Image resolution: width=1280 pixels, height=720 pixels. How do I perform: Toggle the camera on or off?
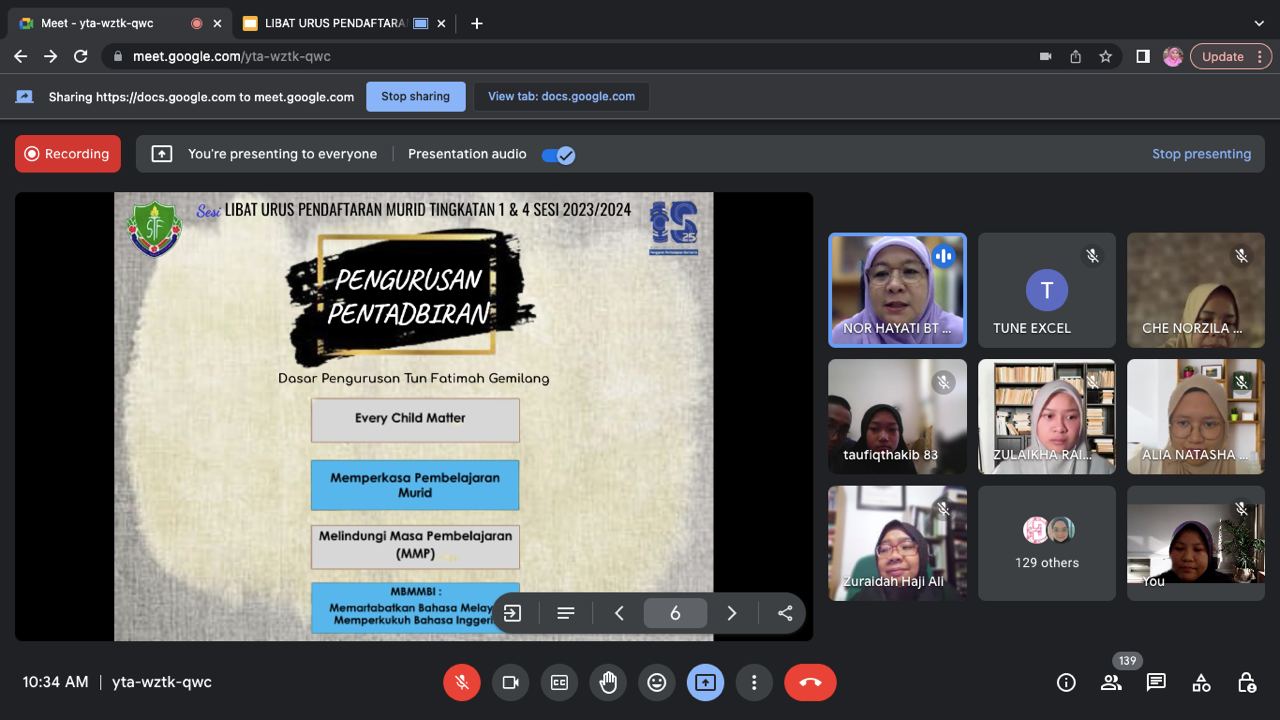[x=510, y=682]
